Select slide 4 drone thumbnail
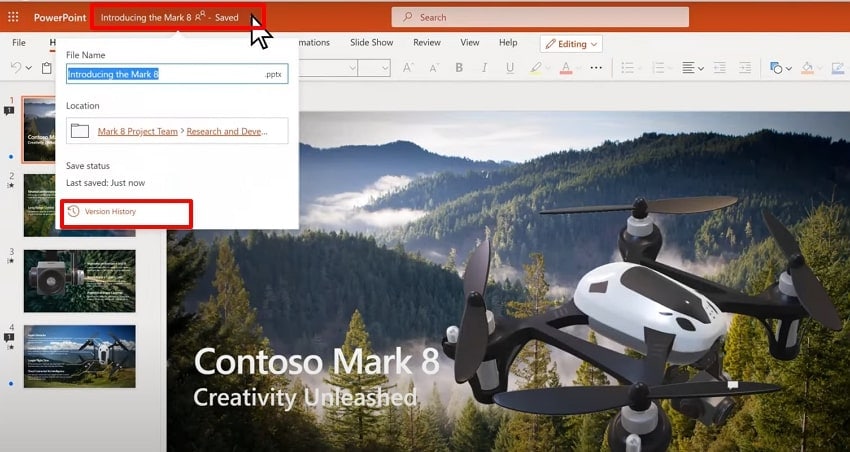850x452 pixels. (x=80, y=356)
